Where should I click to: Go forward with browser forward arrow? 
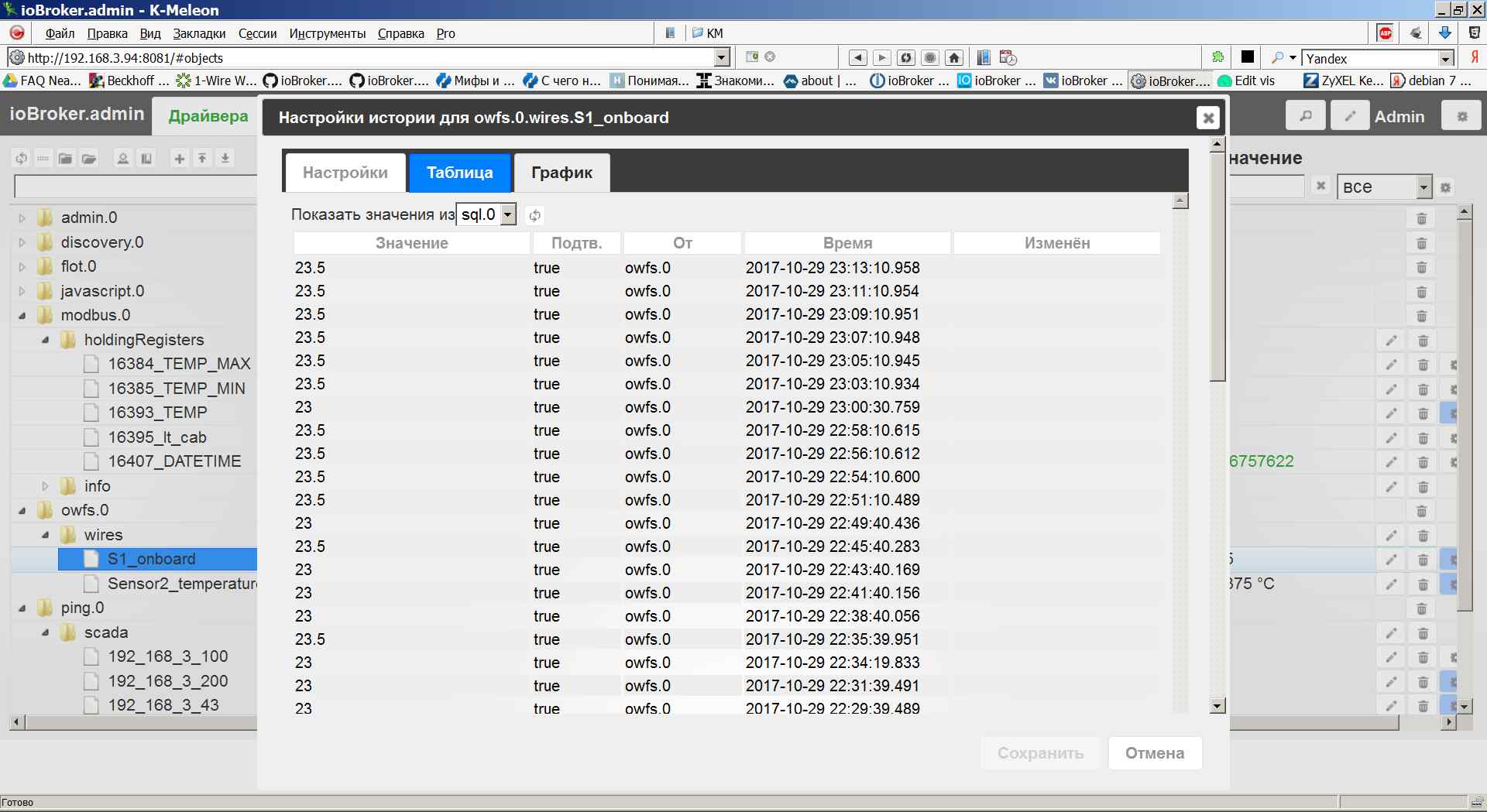(x=881, y=58)
